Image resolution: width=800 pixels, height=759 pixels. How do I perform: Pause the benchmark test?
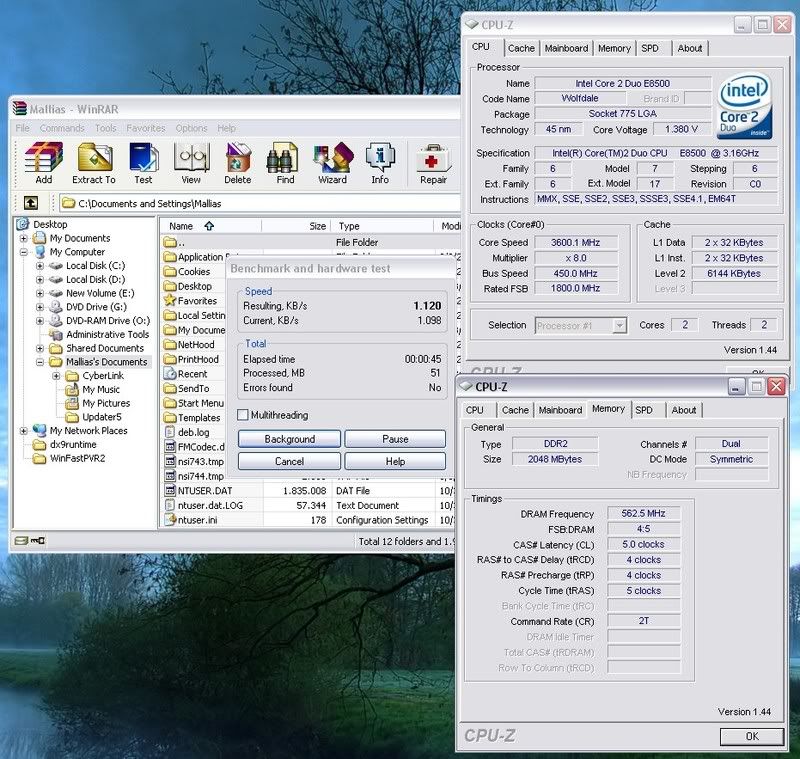[x=395, y=439]
